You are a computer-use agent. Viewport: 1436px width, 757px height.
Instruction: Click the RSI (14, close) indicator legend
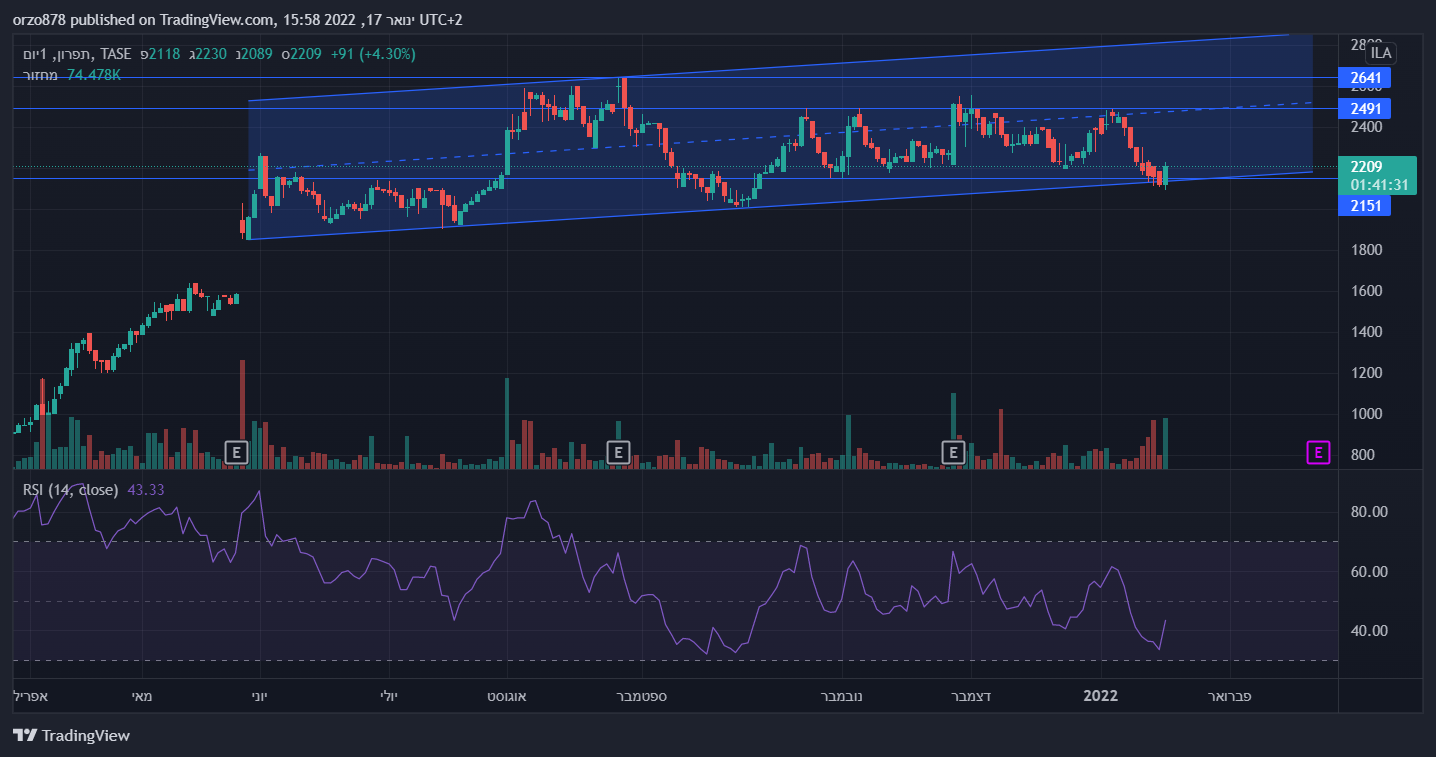[x=71, y=489]
